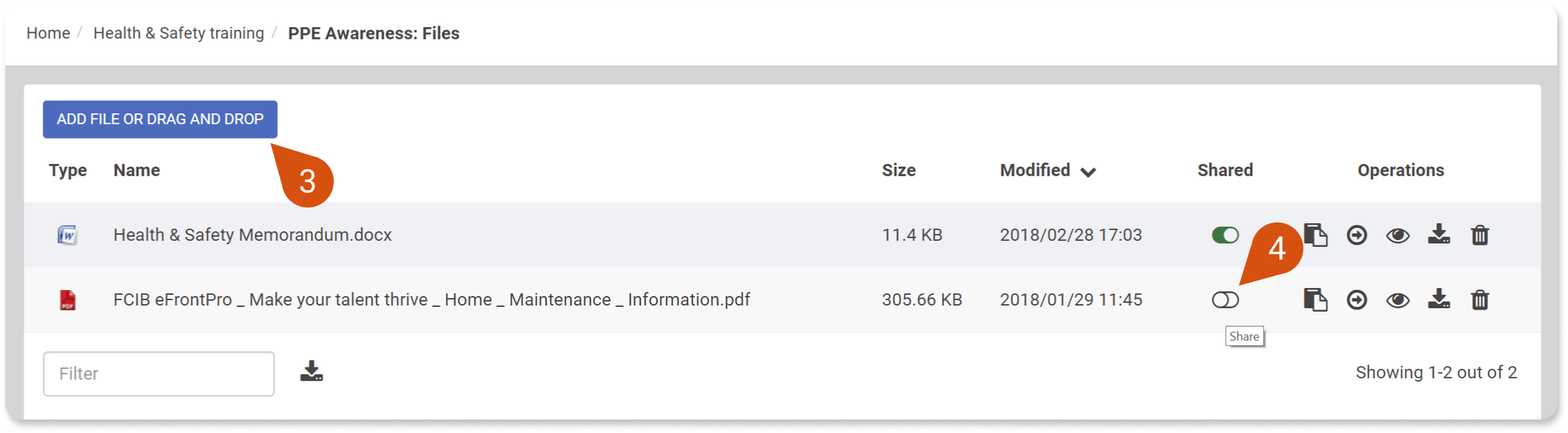This screenshot has height=433, width=1568.
Task: Sort the list by Size column
Action: (x=899, y=170)
